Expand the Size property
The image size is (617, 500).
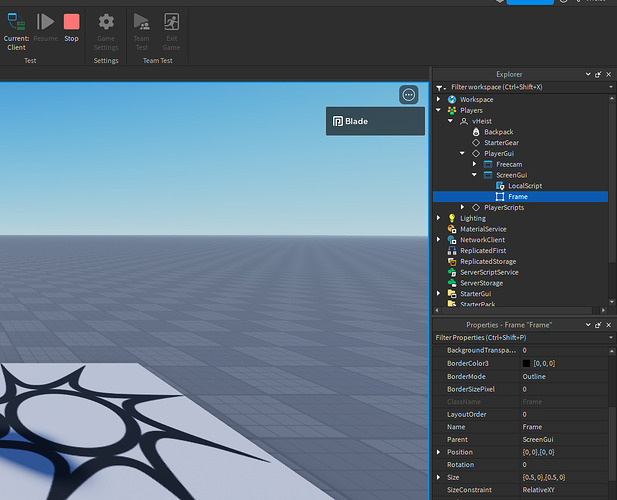(439, 478)
